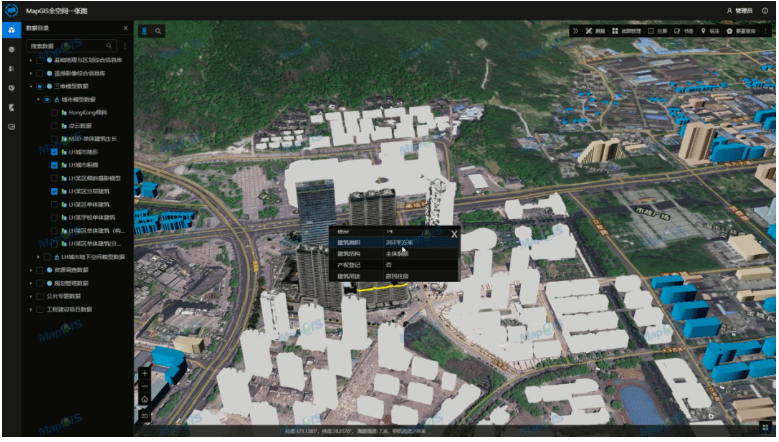Open the 底图管理 basemap menu
Viewport: 779px width, 442px height.
(x=626, y=31)
